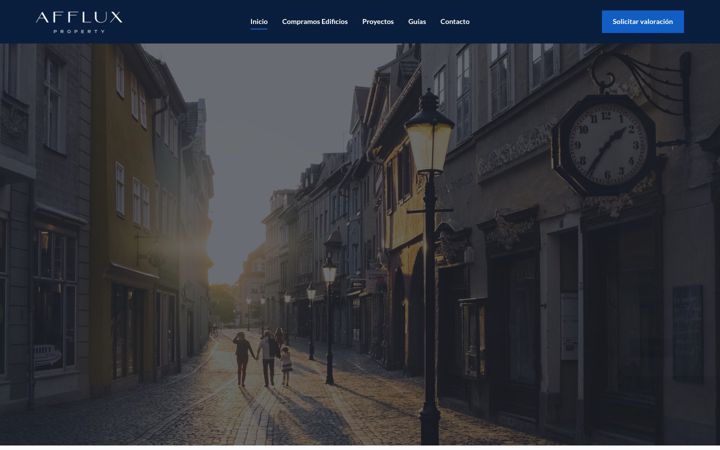Go to Compramos Edificios page
Screen dimensions: 720x450
(x=315, y=22)
